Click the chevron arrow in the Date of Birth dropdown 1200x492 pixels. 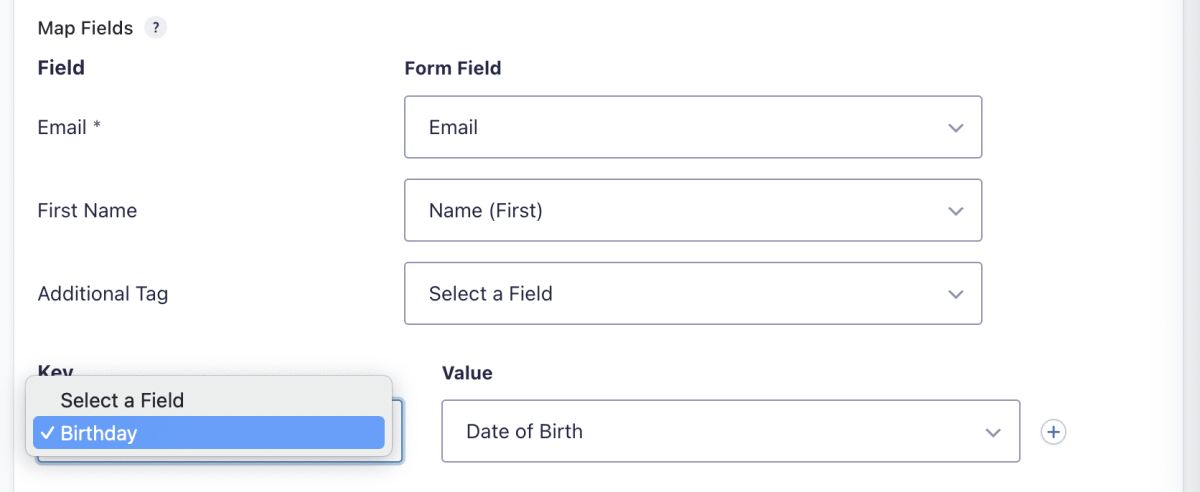[x=993, y=432]
